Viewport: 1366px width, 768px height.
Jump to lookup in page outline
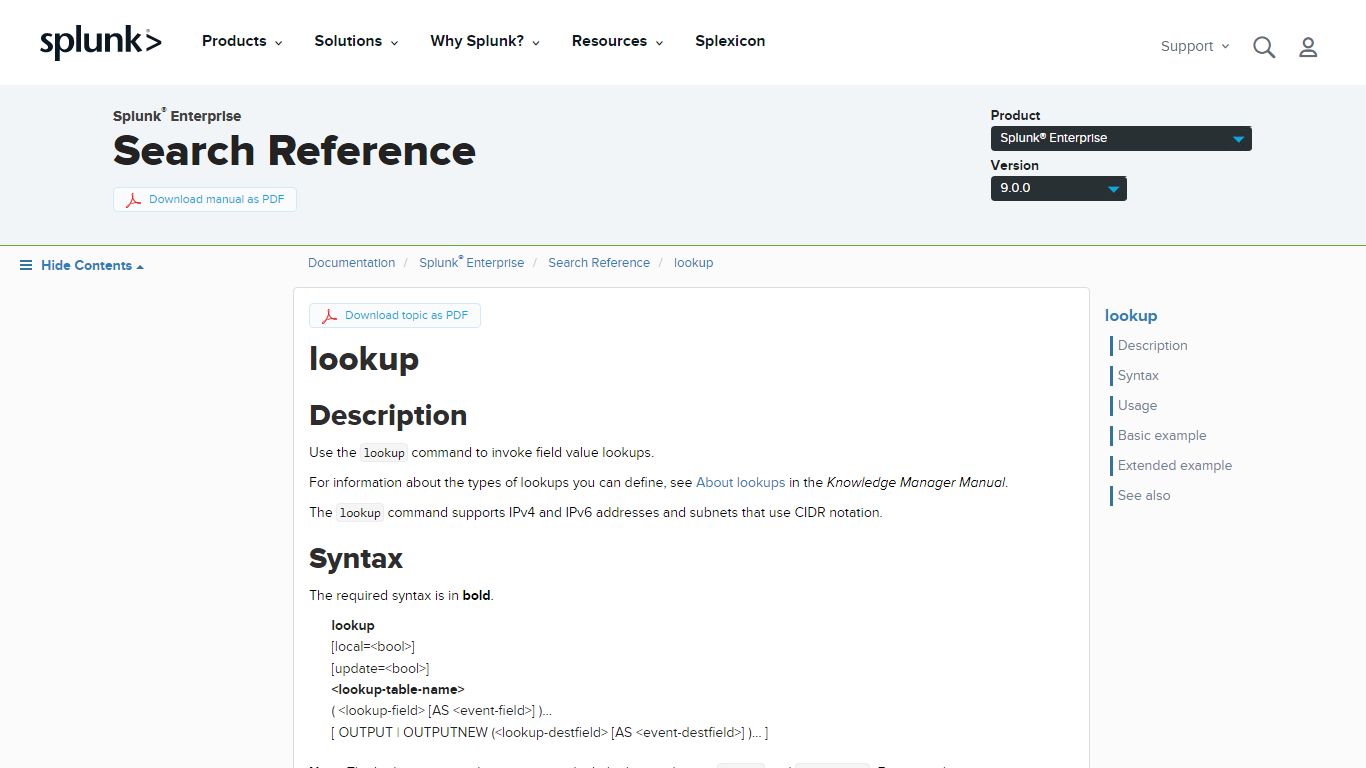pyautogui.click(x=1131, y=316)
